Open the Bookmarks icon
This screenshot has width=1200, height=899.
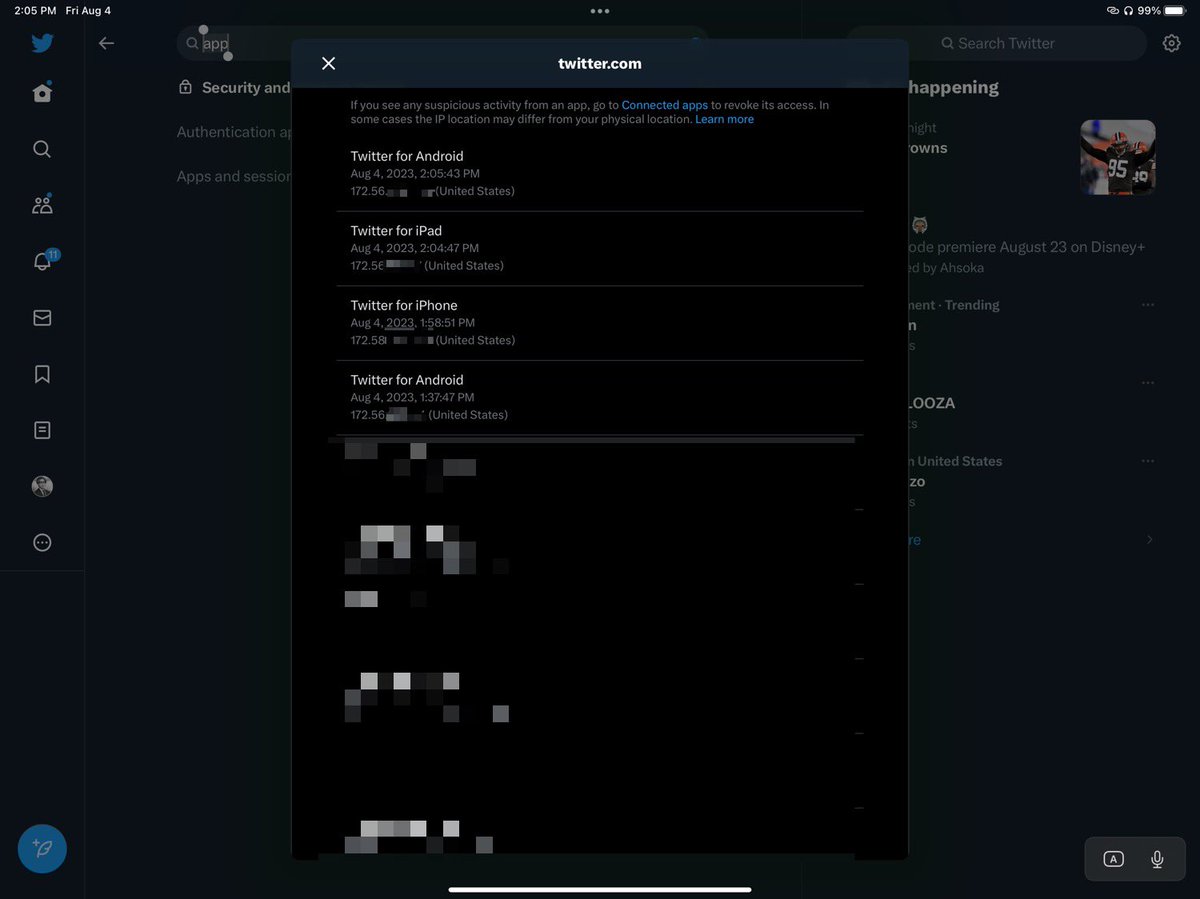(42, 374)
